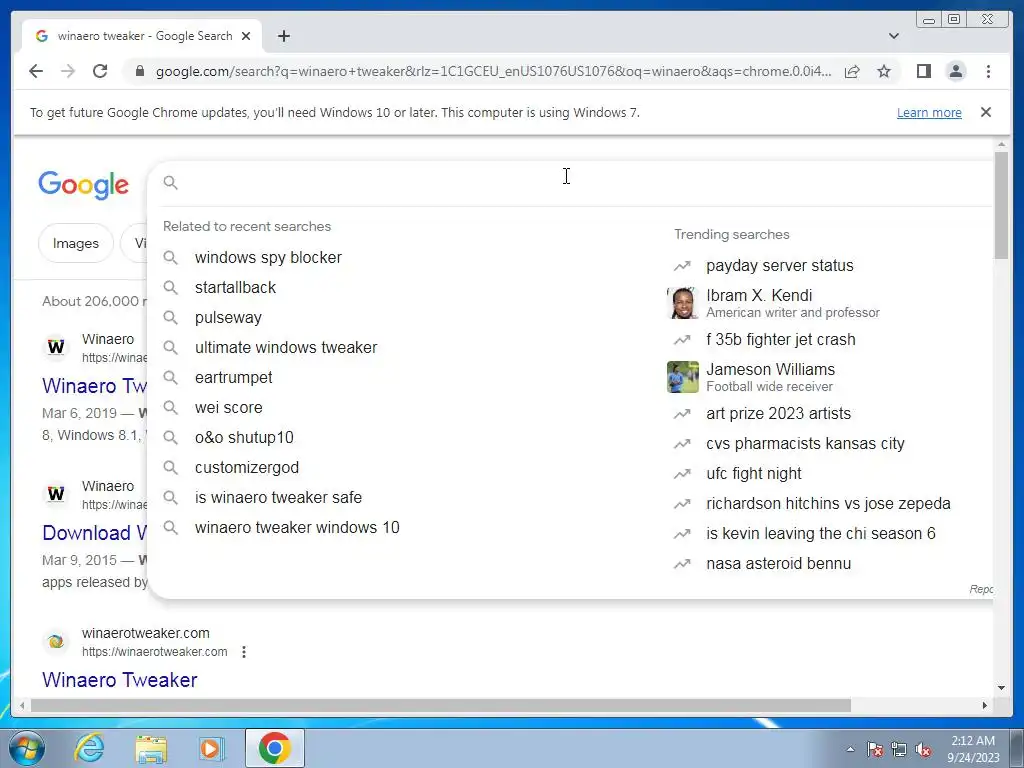Click the magnifier icon in search box
This screenshot has height=768, width=1024.
170,182
